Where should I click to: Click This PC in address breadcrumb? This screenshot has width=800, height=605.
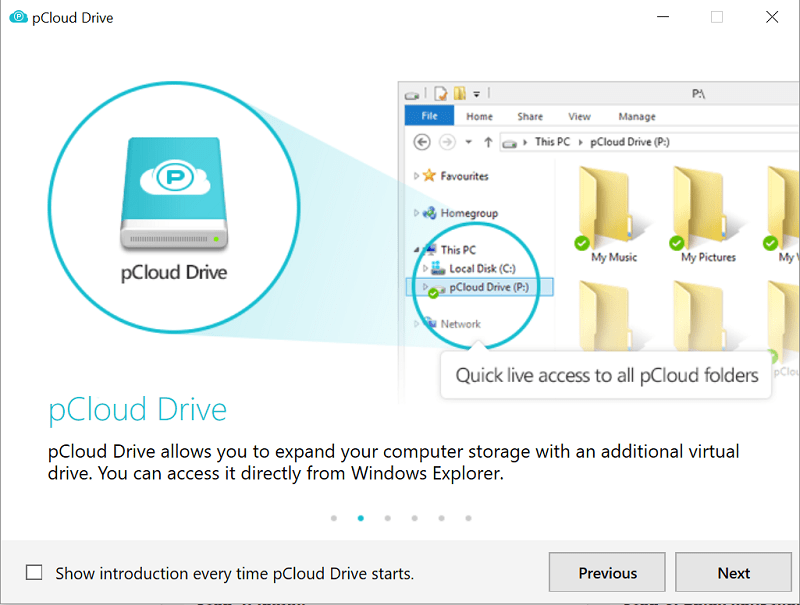552,142
